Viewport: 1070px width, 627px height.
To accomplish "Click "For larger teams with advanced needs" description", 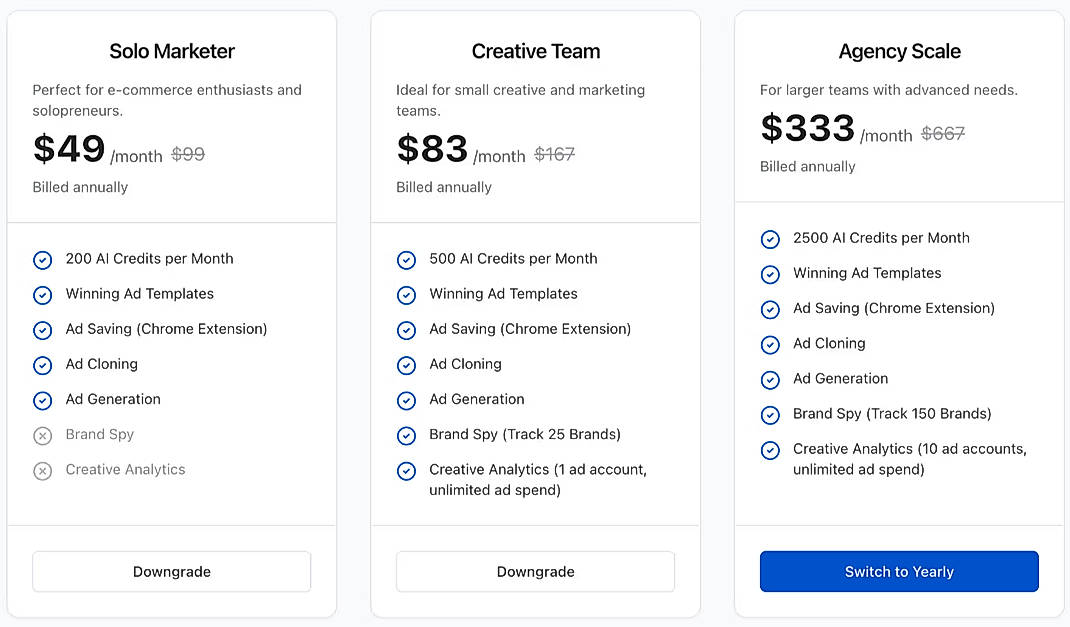I will (888, 90).
